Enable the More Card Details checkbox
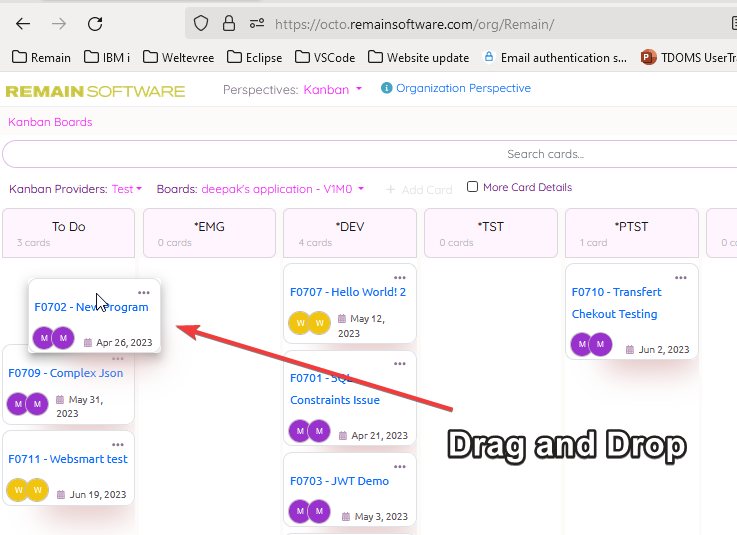 pyautogui.click(x=473, y=187)
